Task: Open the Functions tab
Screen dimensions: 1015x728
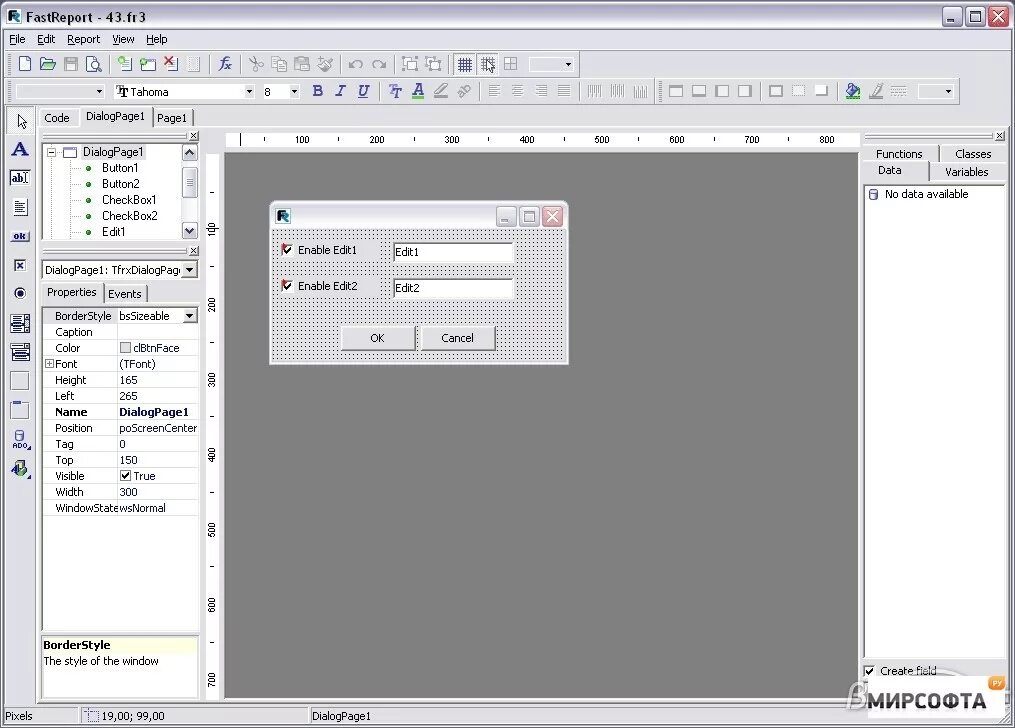Action: point(899,154)
